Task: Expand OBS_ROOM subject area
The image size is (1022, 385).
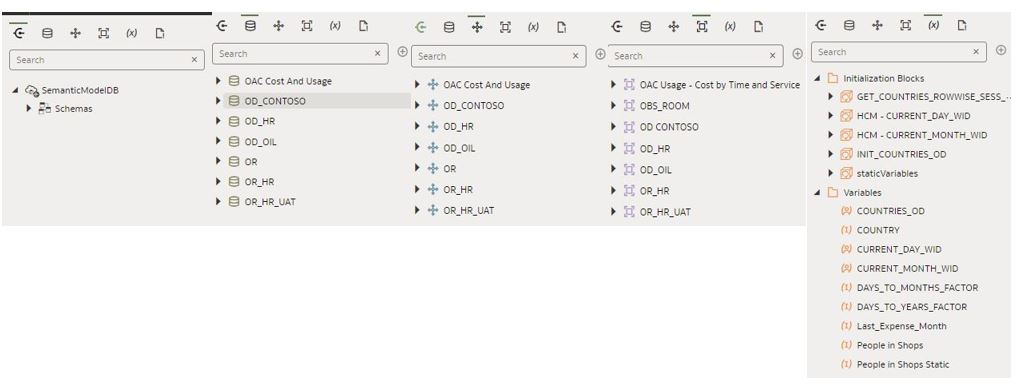Action: [614, 106]
